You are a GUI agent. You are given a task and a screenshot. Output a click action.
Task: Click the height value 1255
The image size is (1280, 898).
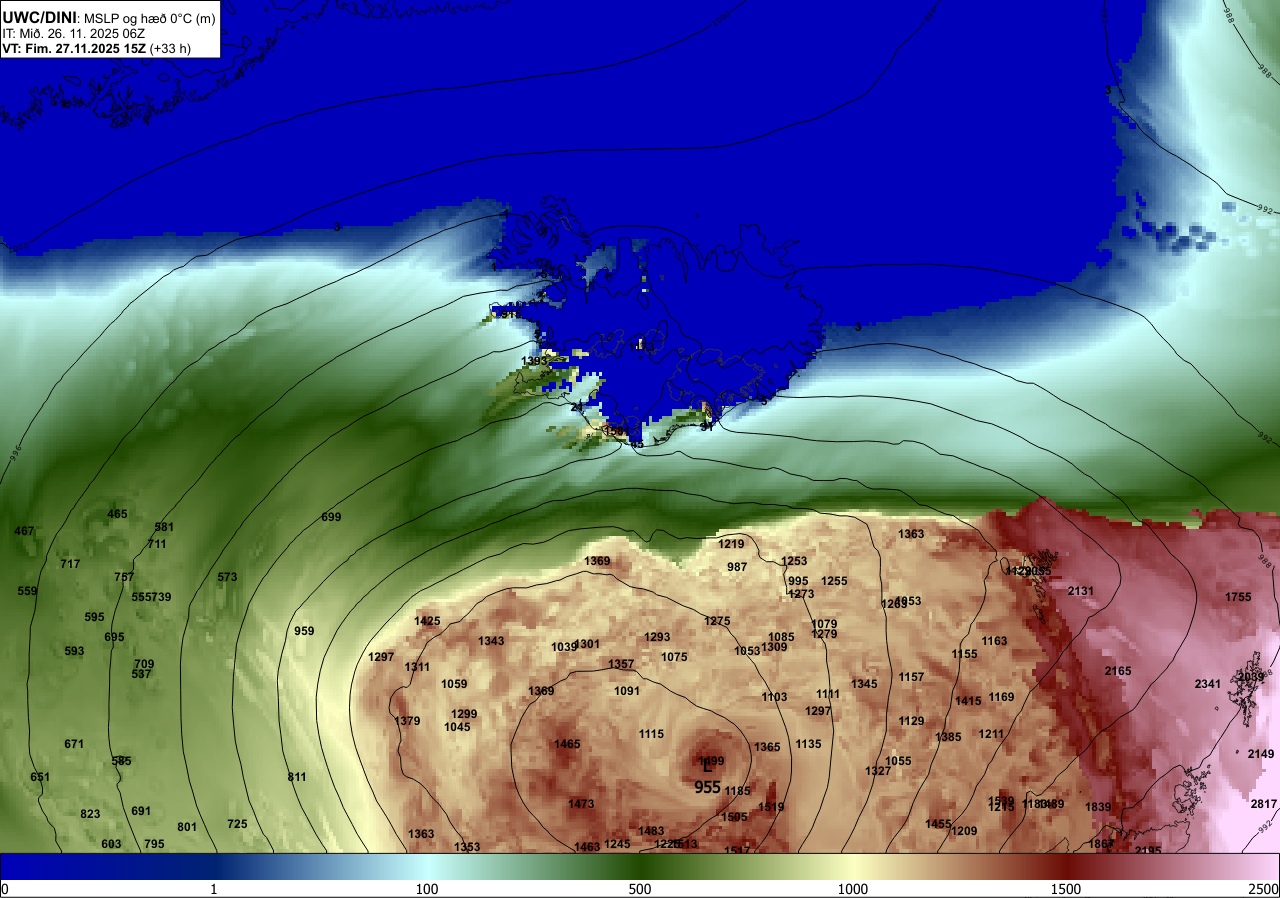834,581
